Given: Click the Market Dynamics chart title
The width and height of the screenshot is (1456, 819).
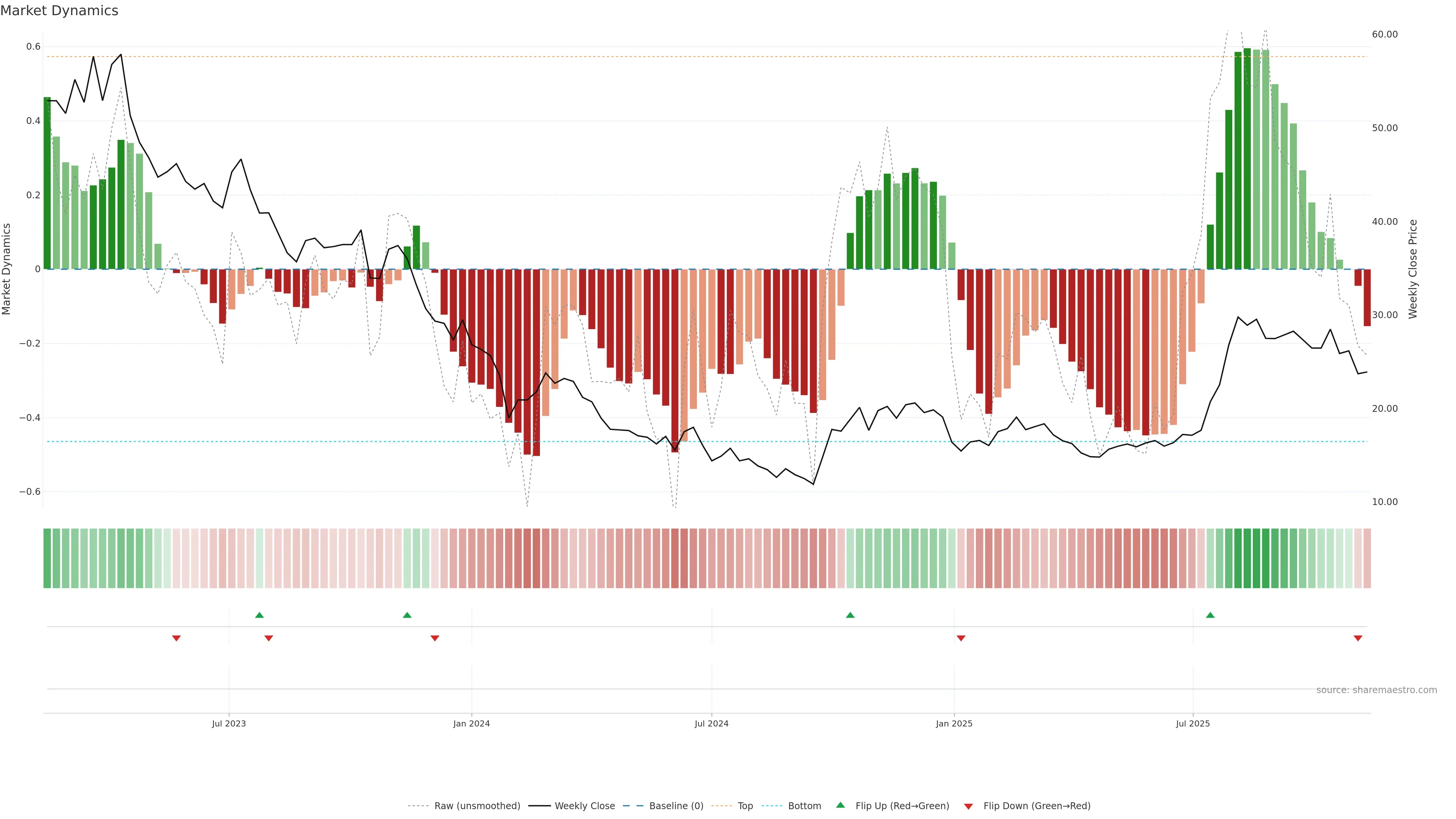Looking at the screenshot, I should pyautogui.click(x=60, y=11).
